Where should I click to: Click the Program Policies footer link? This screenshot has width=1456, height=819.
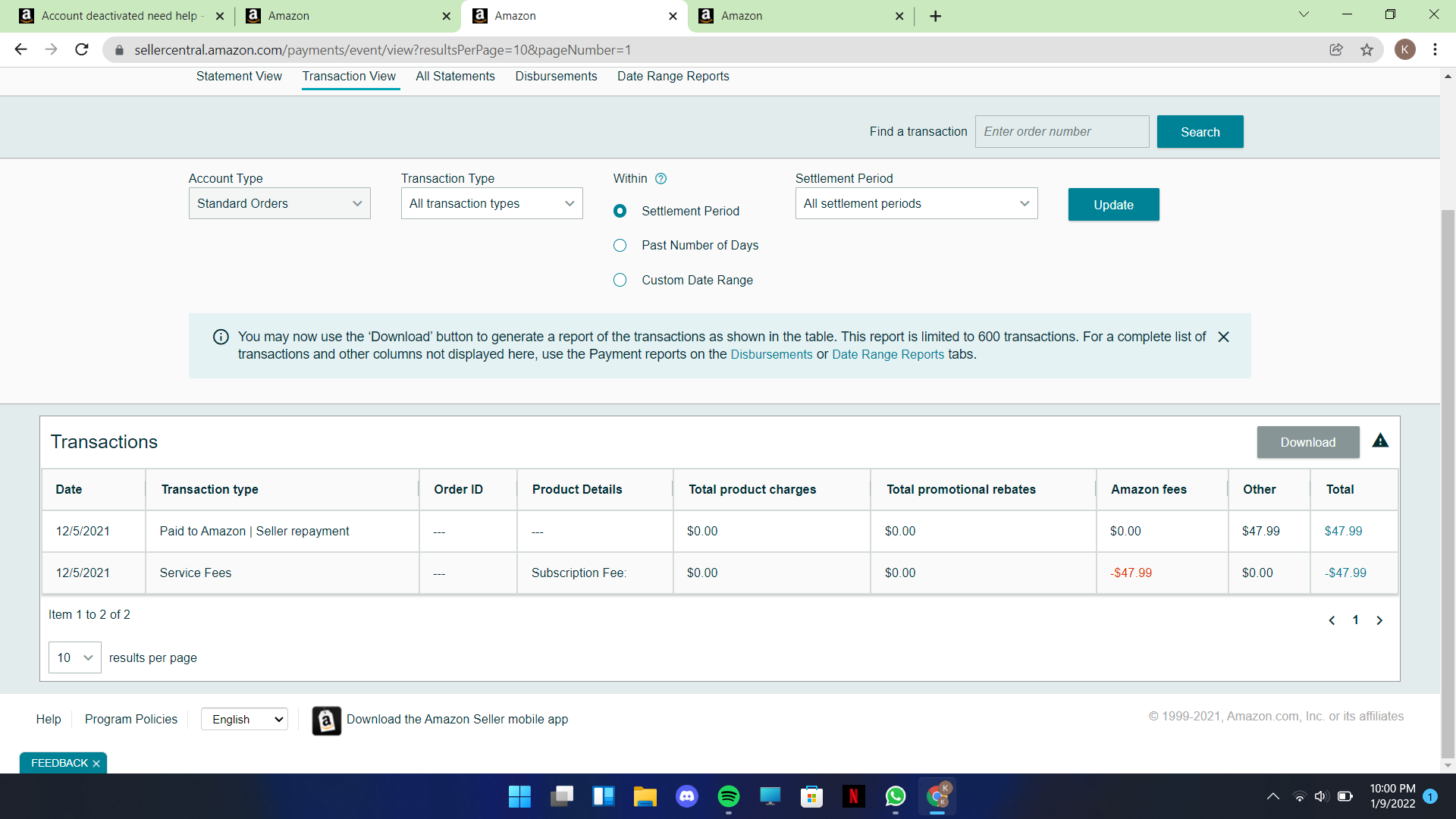(131, 719)
